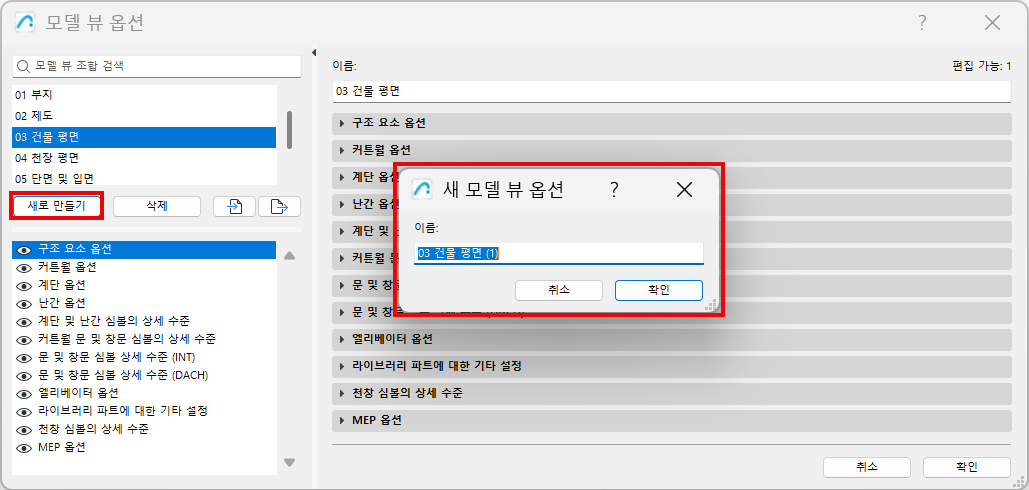Toggle eye for 문 및 창문 심볼 상세 수준 (INT)
Viewport: 1029px width, 490px height.
24,358
